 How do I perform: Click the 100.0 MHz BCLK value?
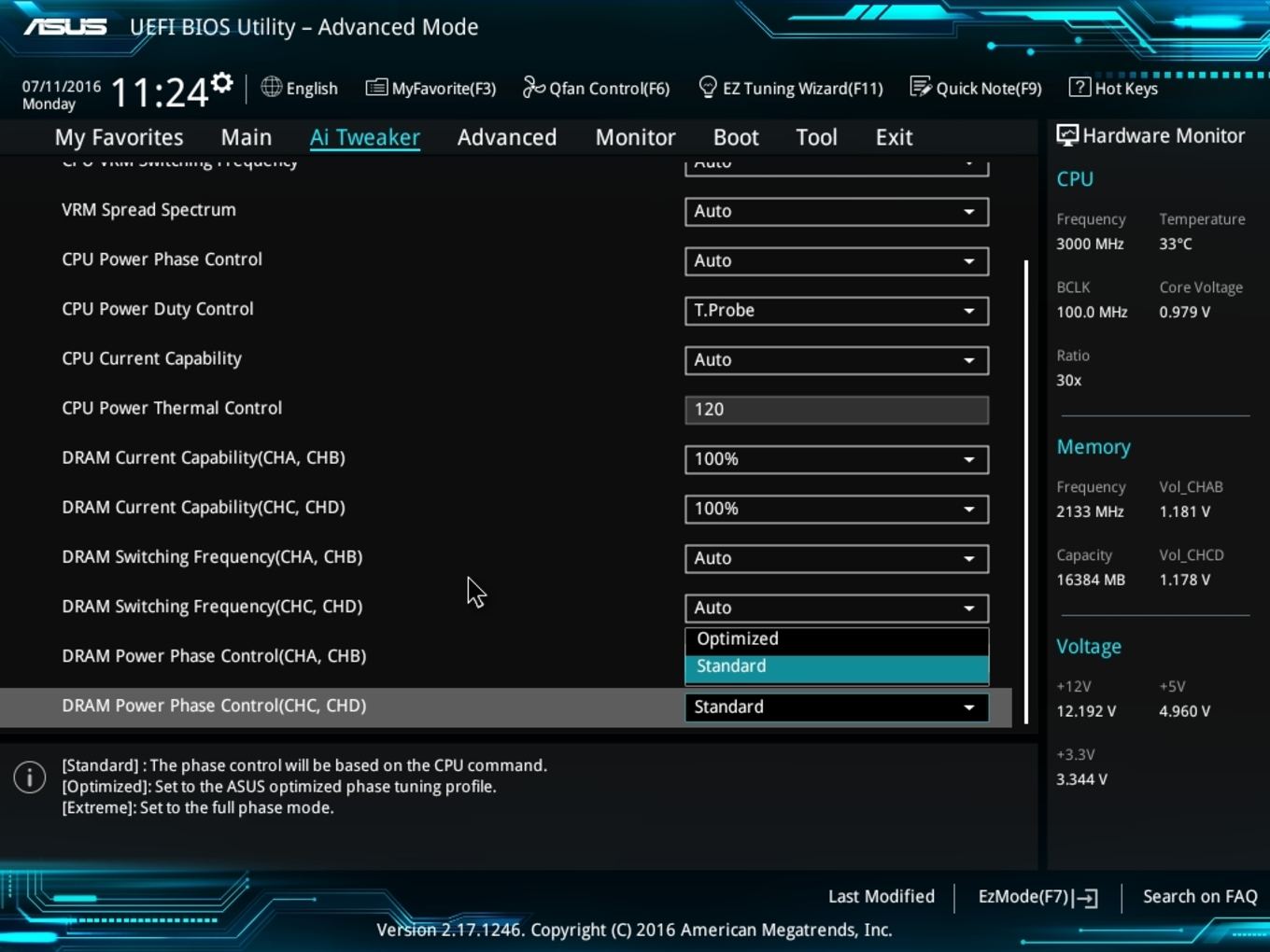pos(1092,312)
